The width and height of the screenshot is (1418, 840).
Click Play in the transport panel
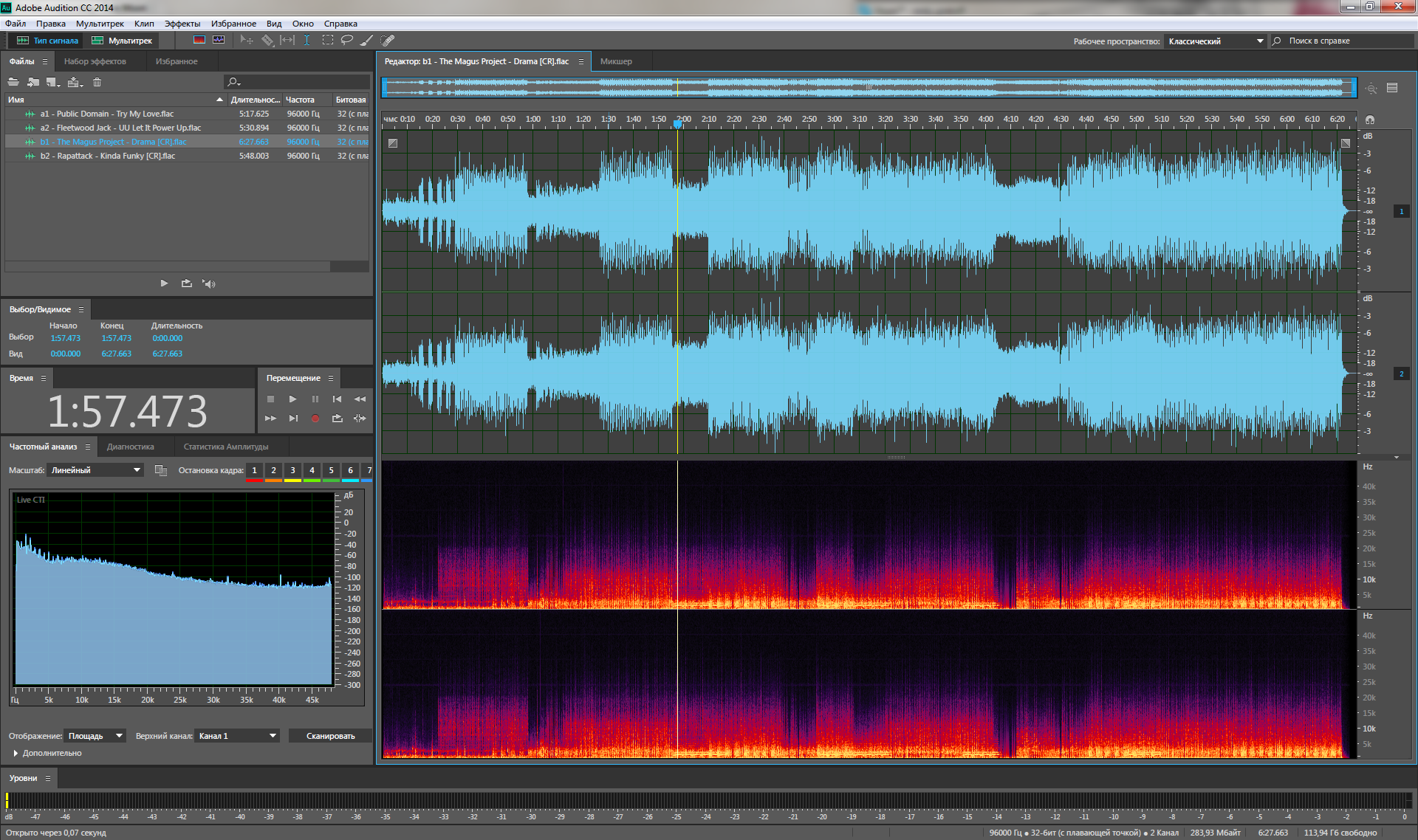(x=292, y=399)
